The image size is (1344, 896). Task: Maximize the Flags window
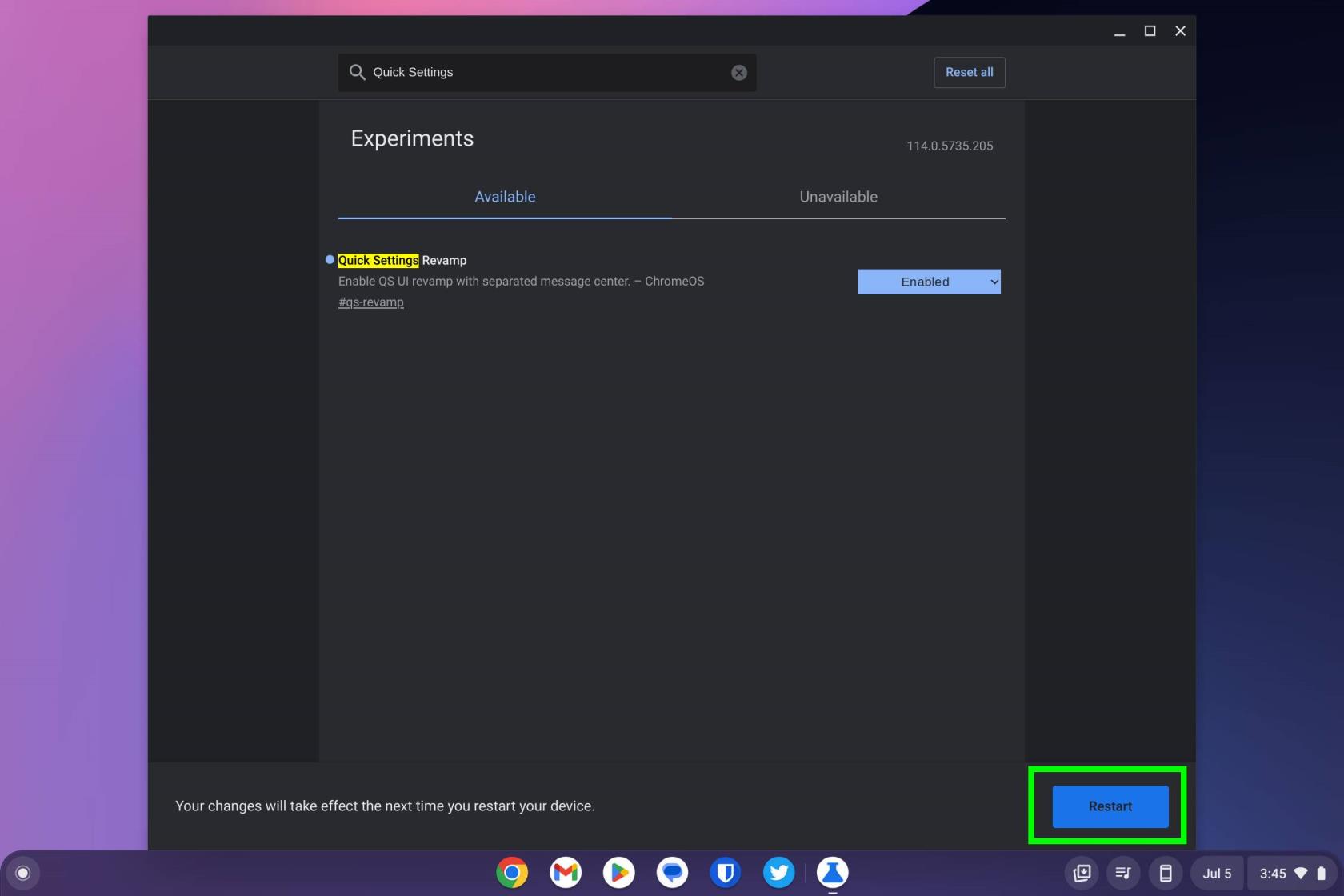click(x=1150, y=31)
